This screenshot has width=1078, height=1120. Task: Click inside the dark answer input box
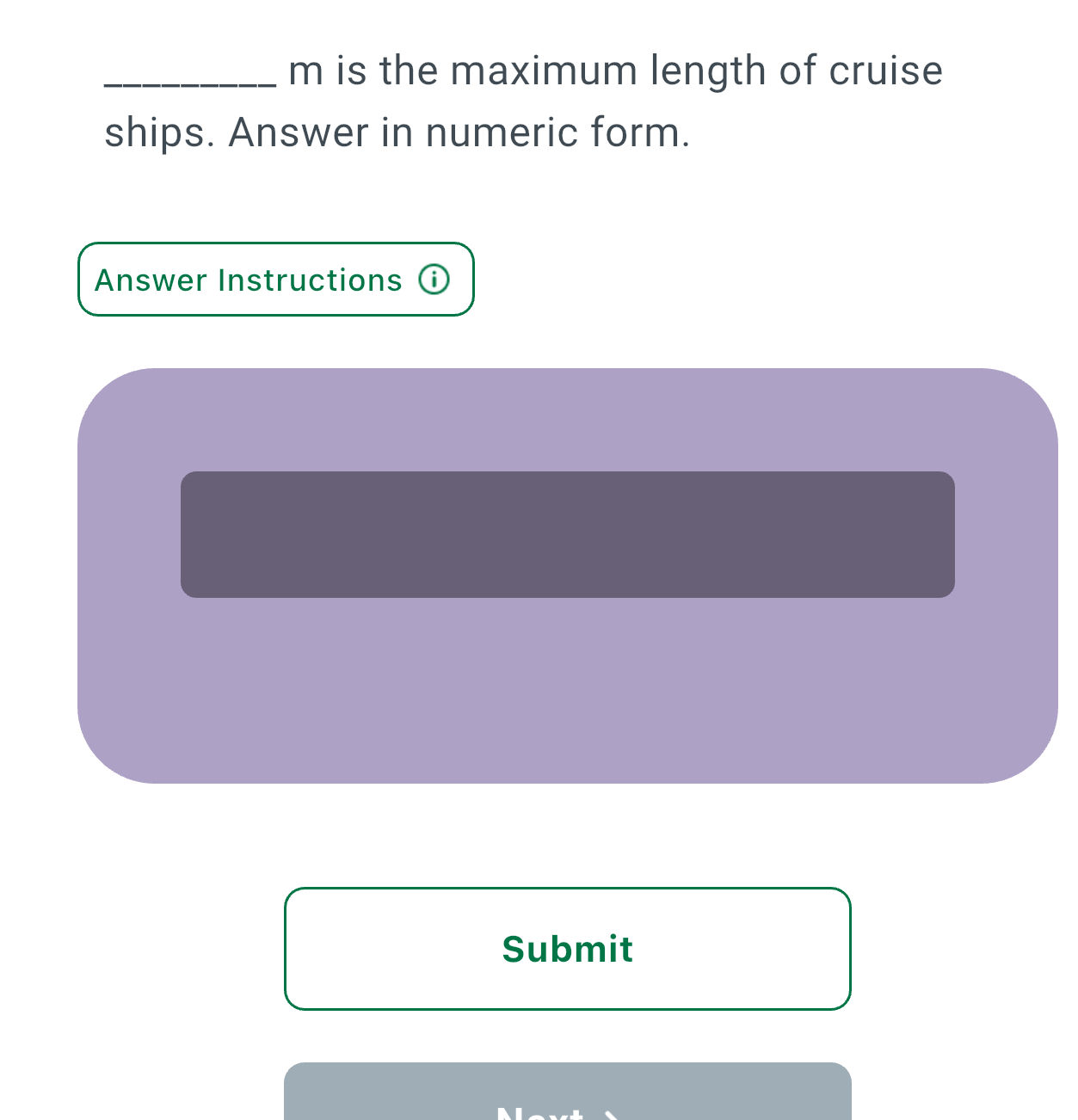click(x=567, y=532)
